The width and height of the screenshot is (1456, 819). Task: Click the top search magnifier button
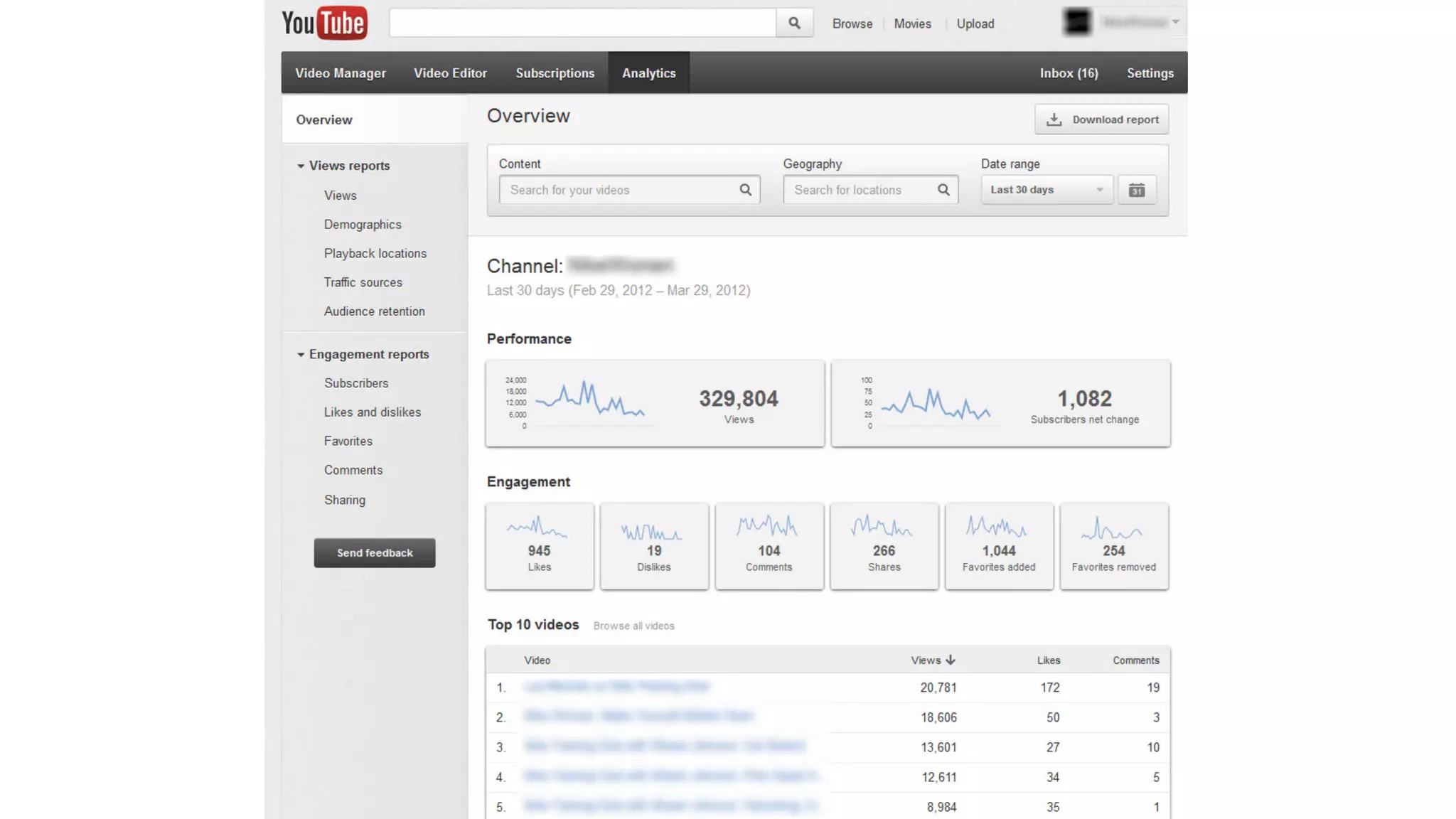794,23
